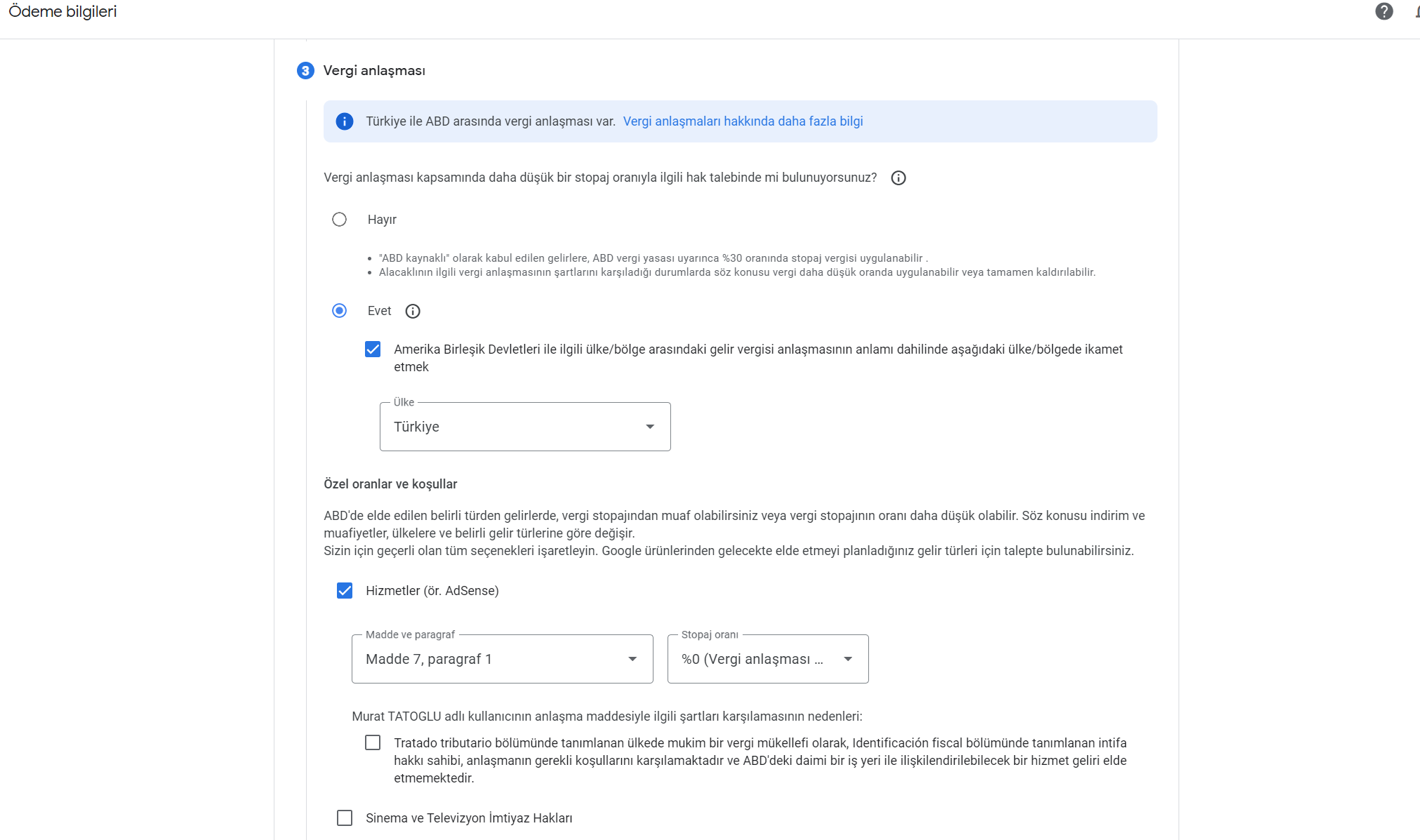1420x840 pixels.
Task: Select the Evet radio button
Action: coord(339,311)
